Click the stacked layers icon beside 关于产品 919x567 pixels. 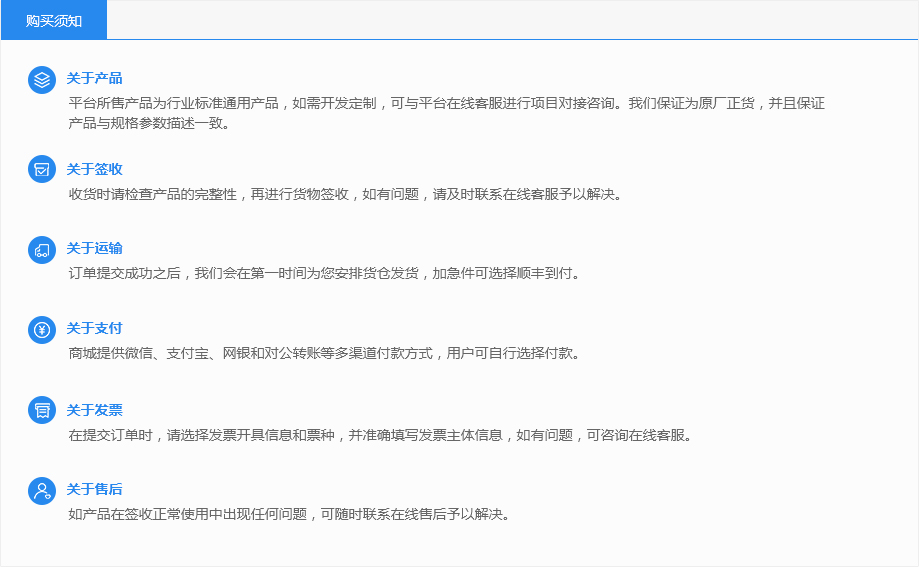[41, 80]
